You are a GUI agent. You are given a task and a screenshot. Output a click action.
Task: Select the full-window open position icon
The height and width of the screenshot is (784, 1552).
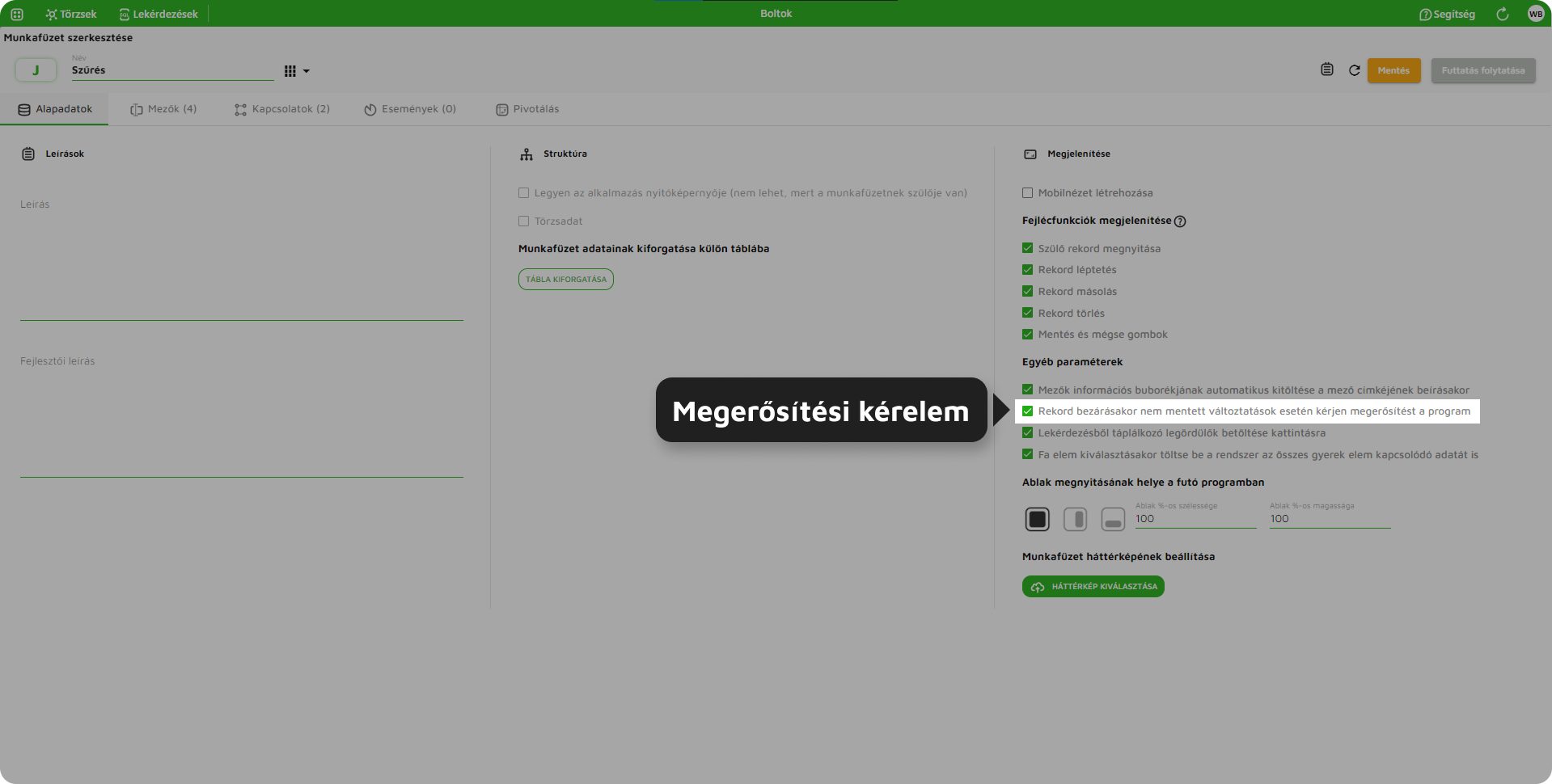pyautogui.click(x=1037, y=519)
